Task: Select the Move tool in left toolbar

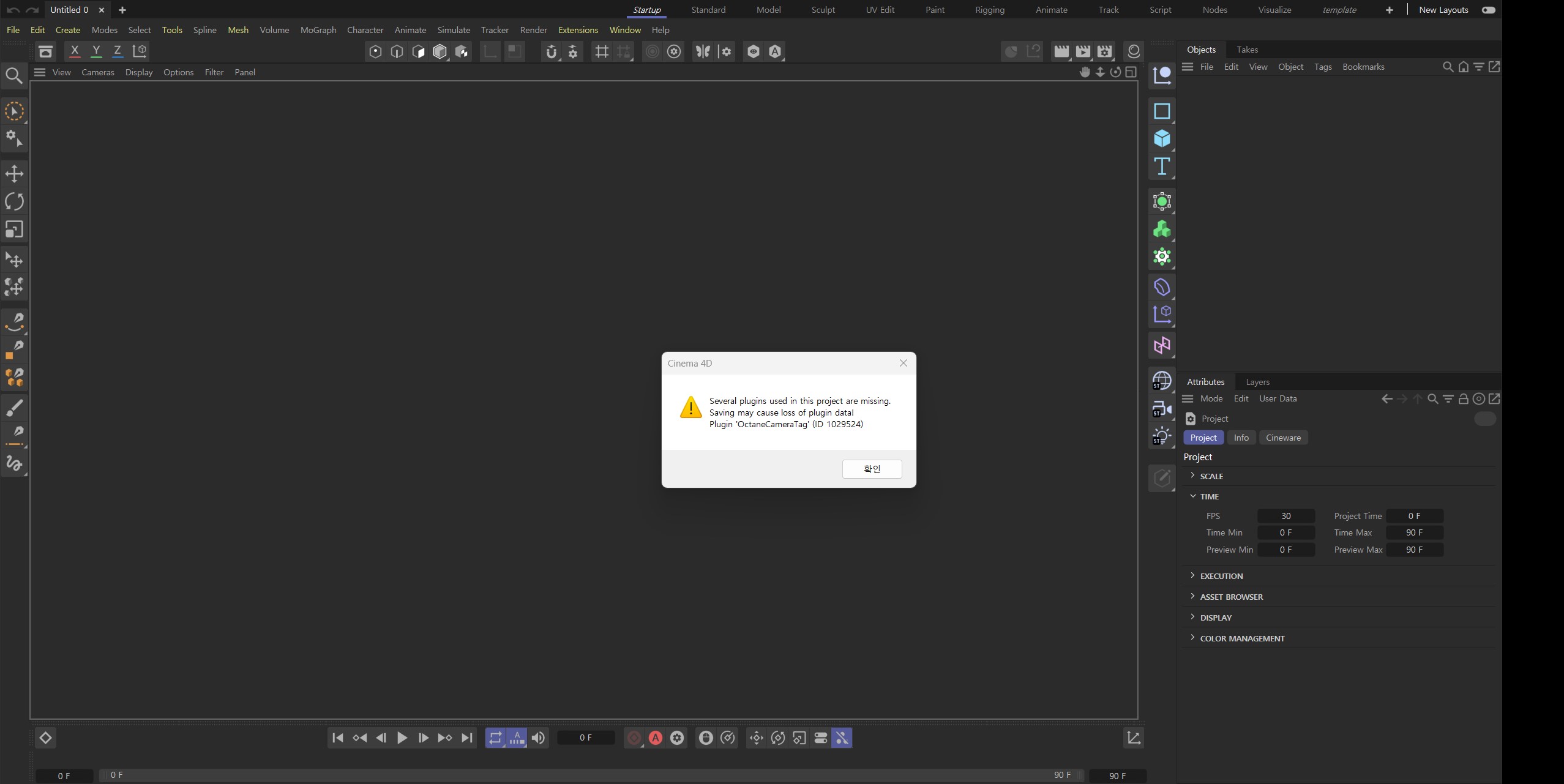Action: pyautogui.click(x=14, y=174)
